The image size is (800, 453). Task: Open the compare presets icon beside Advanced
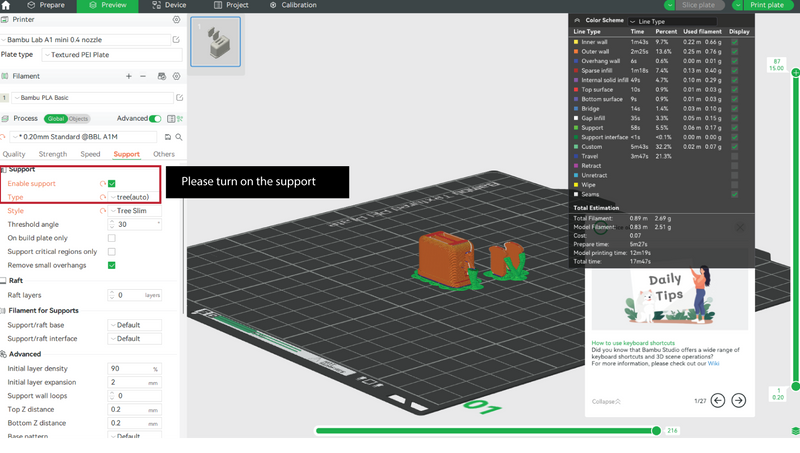click(x=171, y=118)
